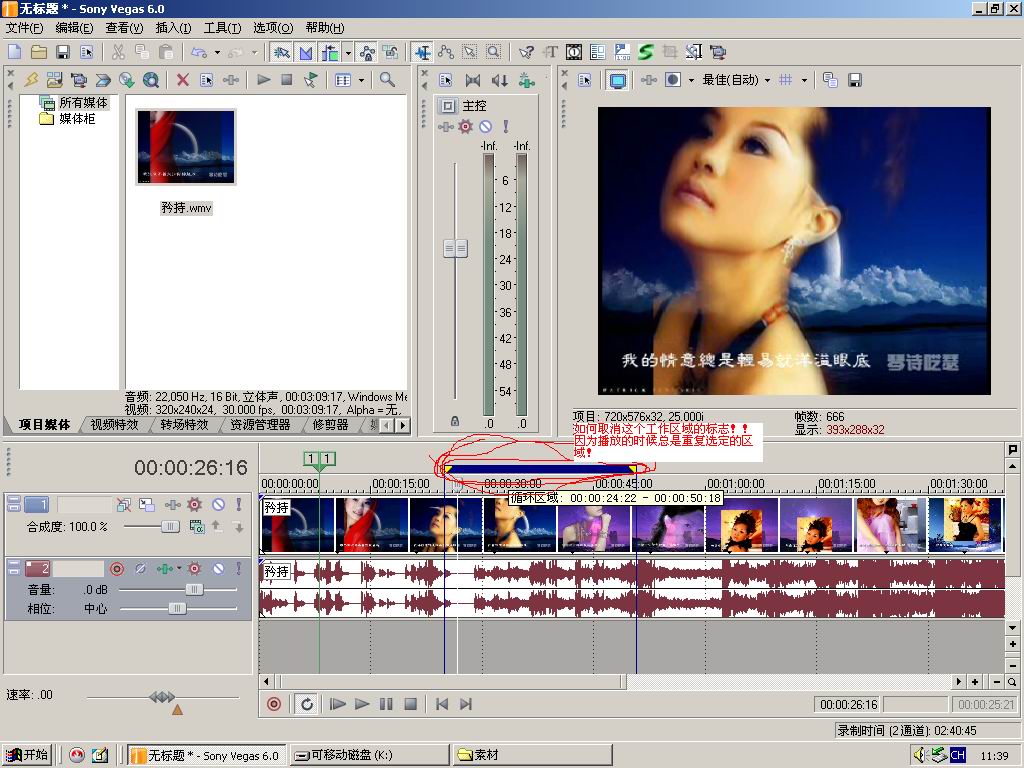Switch to 资源管理器 tab

(260, 424)
